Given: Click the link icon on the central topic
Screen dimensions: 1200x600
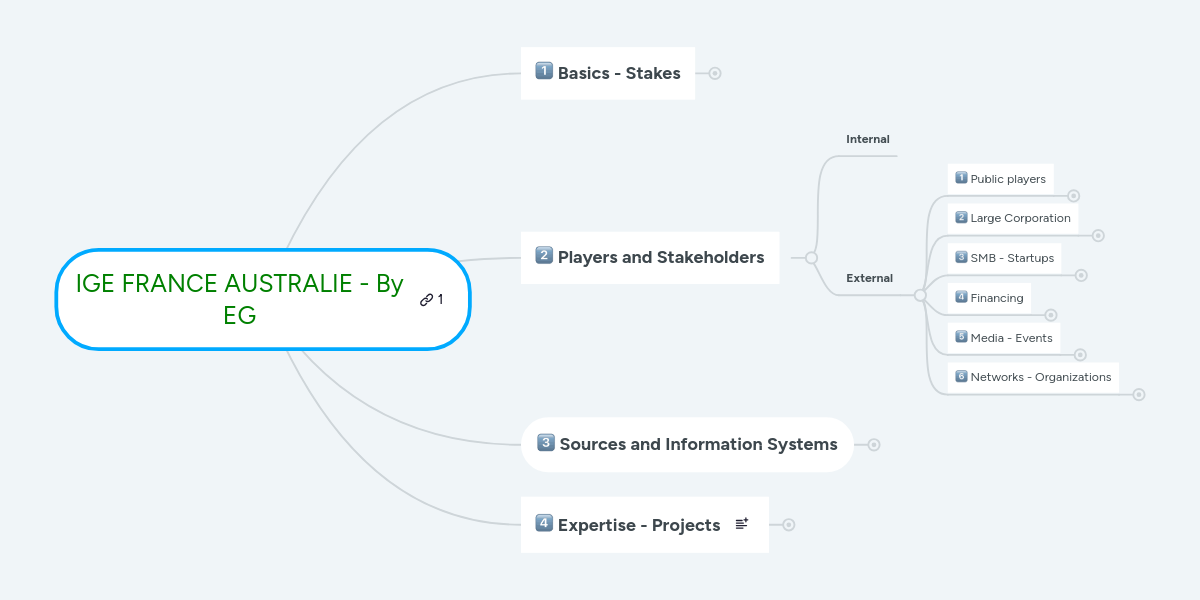Looking at the screenshot, I should 427,299.
